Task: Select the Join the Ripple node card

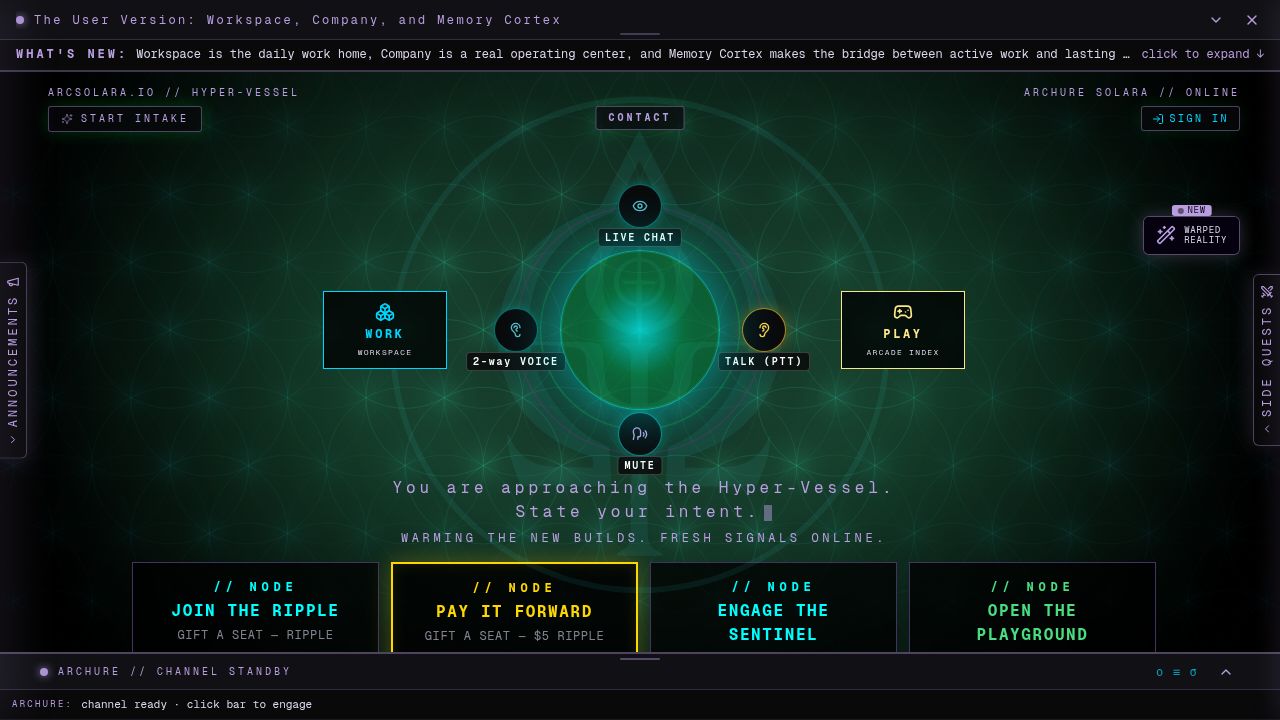Action: click(255, 608)
